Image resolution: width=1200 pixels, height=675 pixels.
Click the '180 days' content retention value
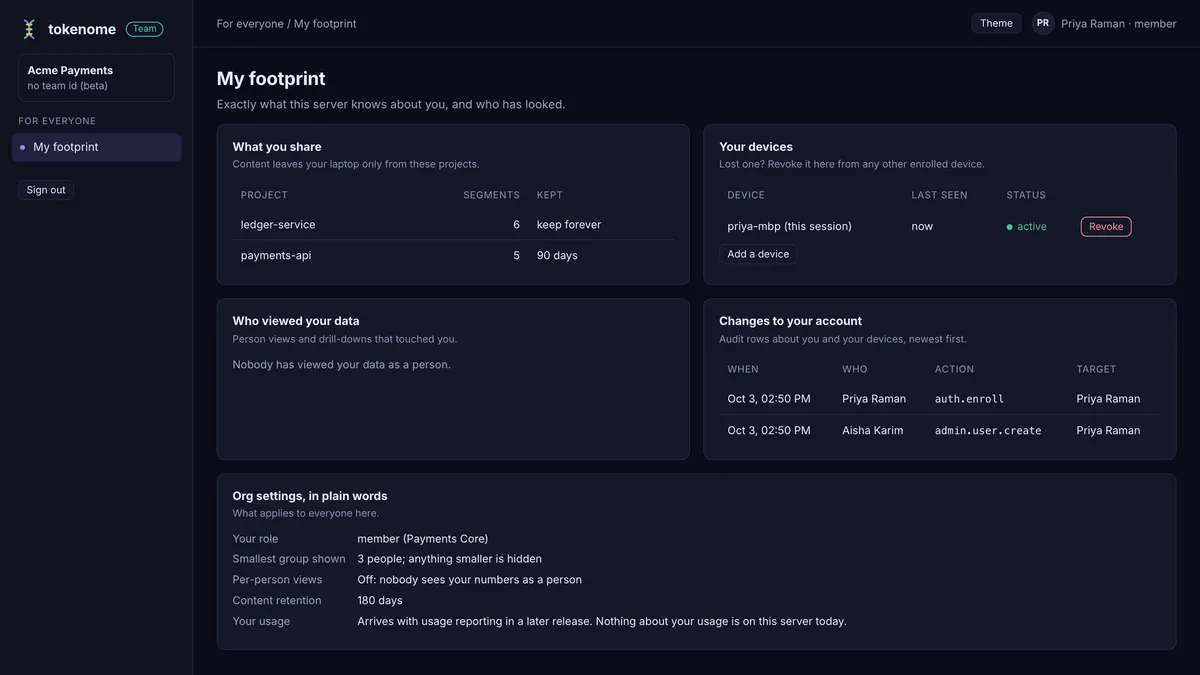pos(380,601)
